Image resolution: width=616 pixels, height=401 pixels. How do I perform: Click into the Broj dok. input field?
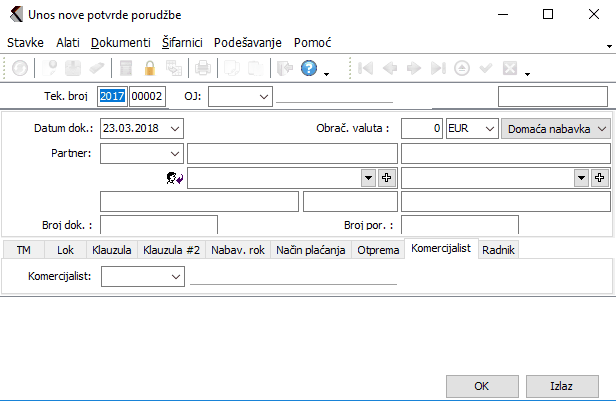point(159,224)
